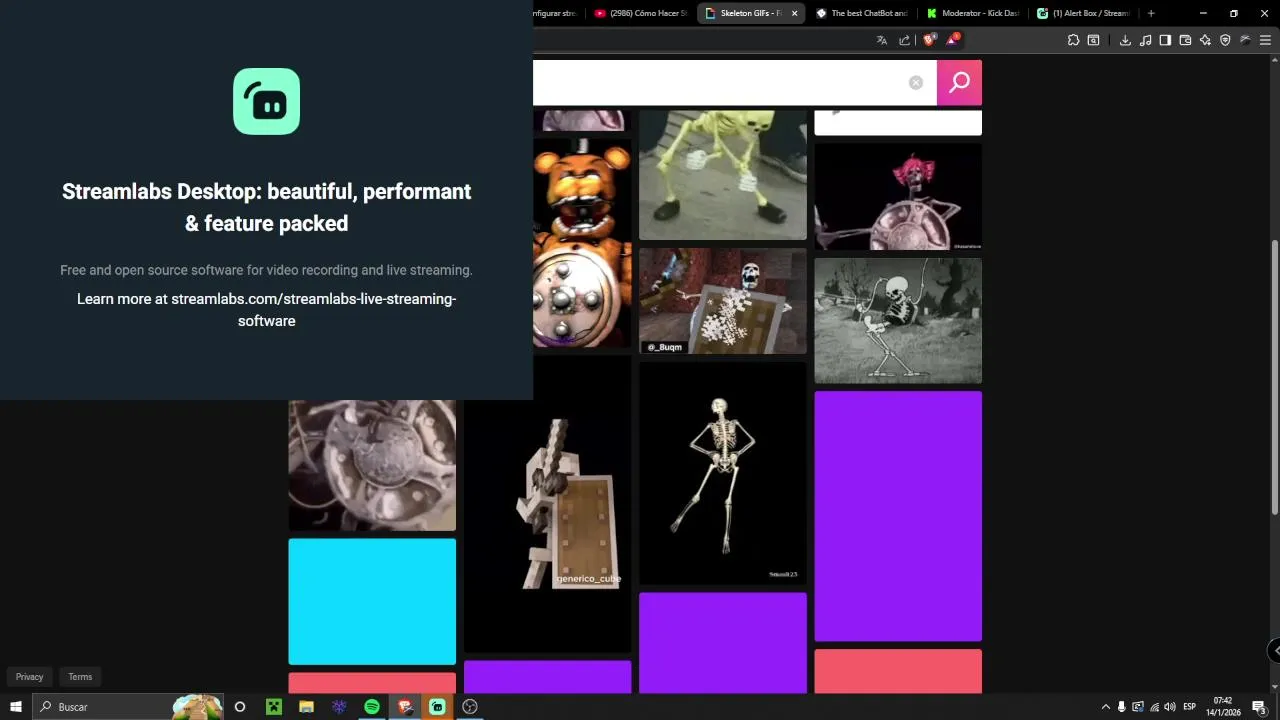The image size is (1280, 720).
Task: Click the cyan placeholder GIF tile
Action: pyautogui.click(x=372, y=602)
